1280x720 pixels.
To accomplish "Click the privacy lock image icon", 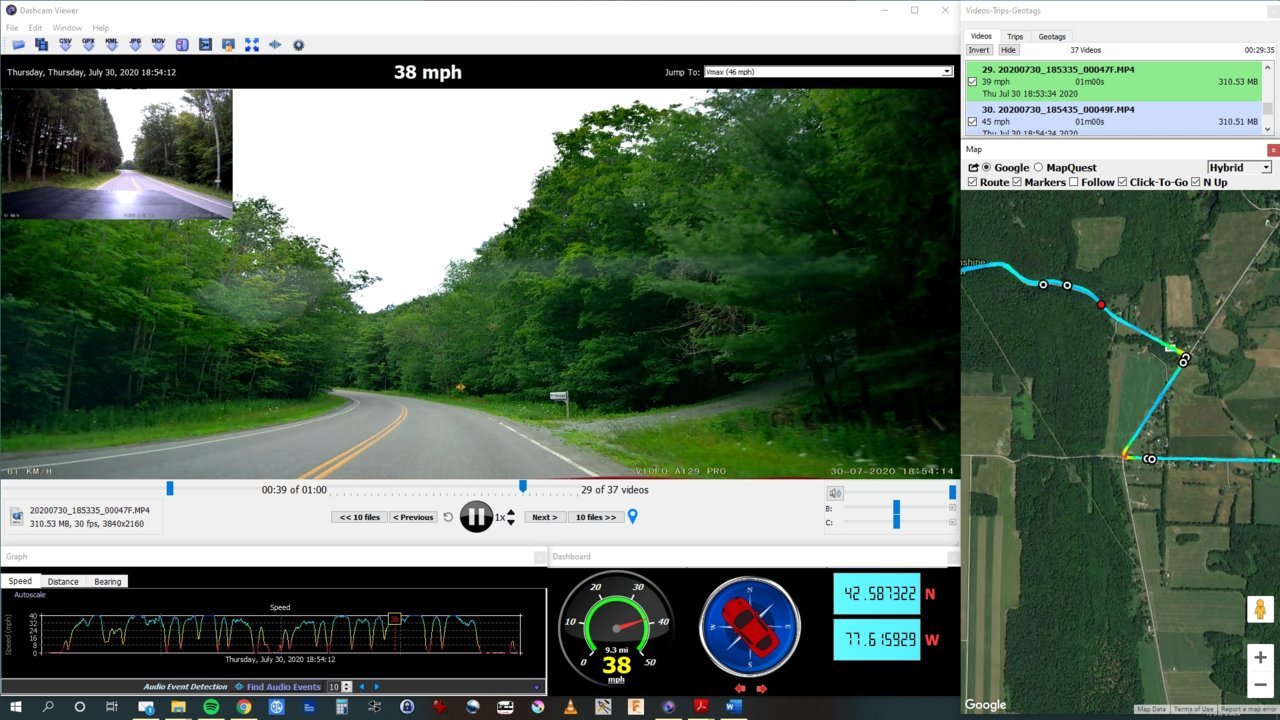I will pyautogui.click(x=228, y=44).
